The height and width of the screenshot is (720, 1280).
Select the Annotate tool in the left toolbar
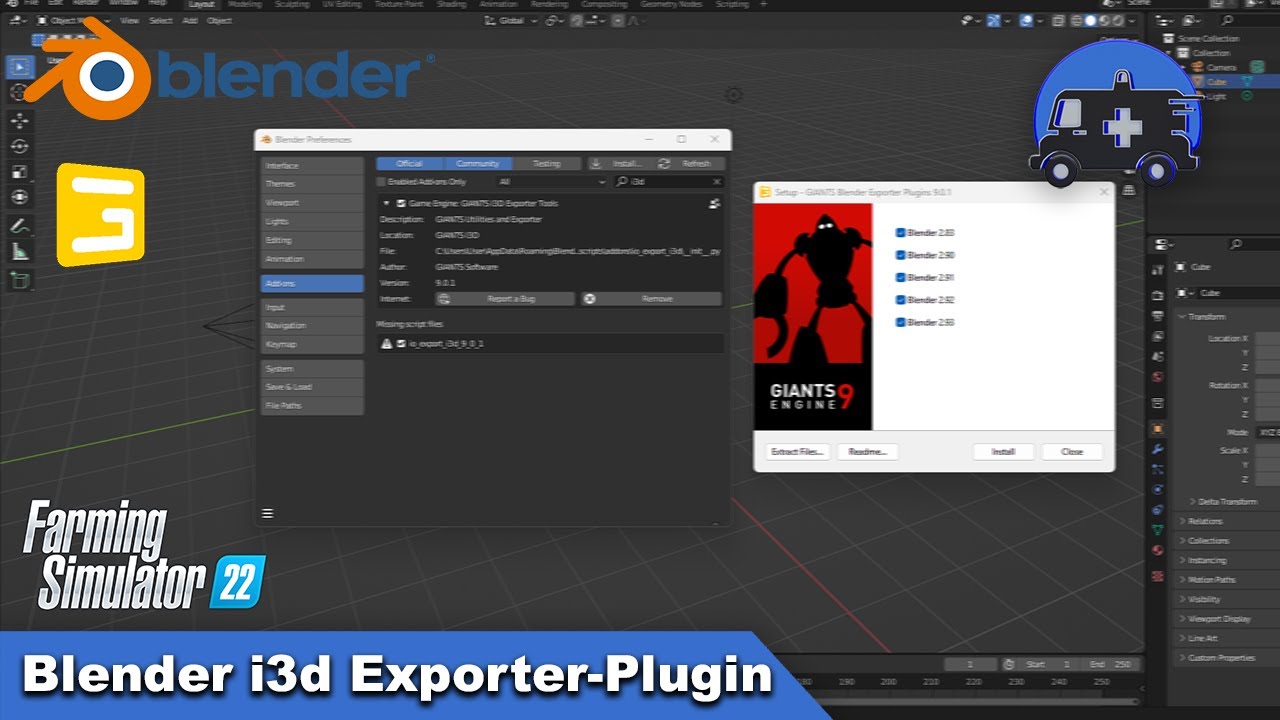pyautogui.click(x=20, y=226)
